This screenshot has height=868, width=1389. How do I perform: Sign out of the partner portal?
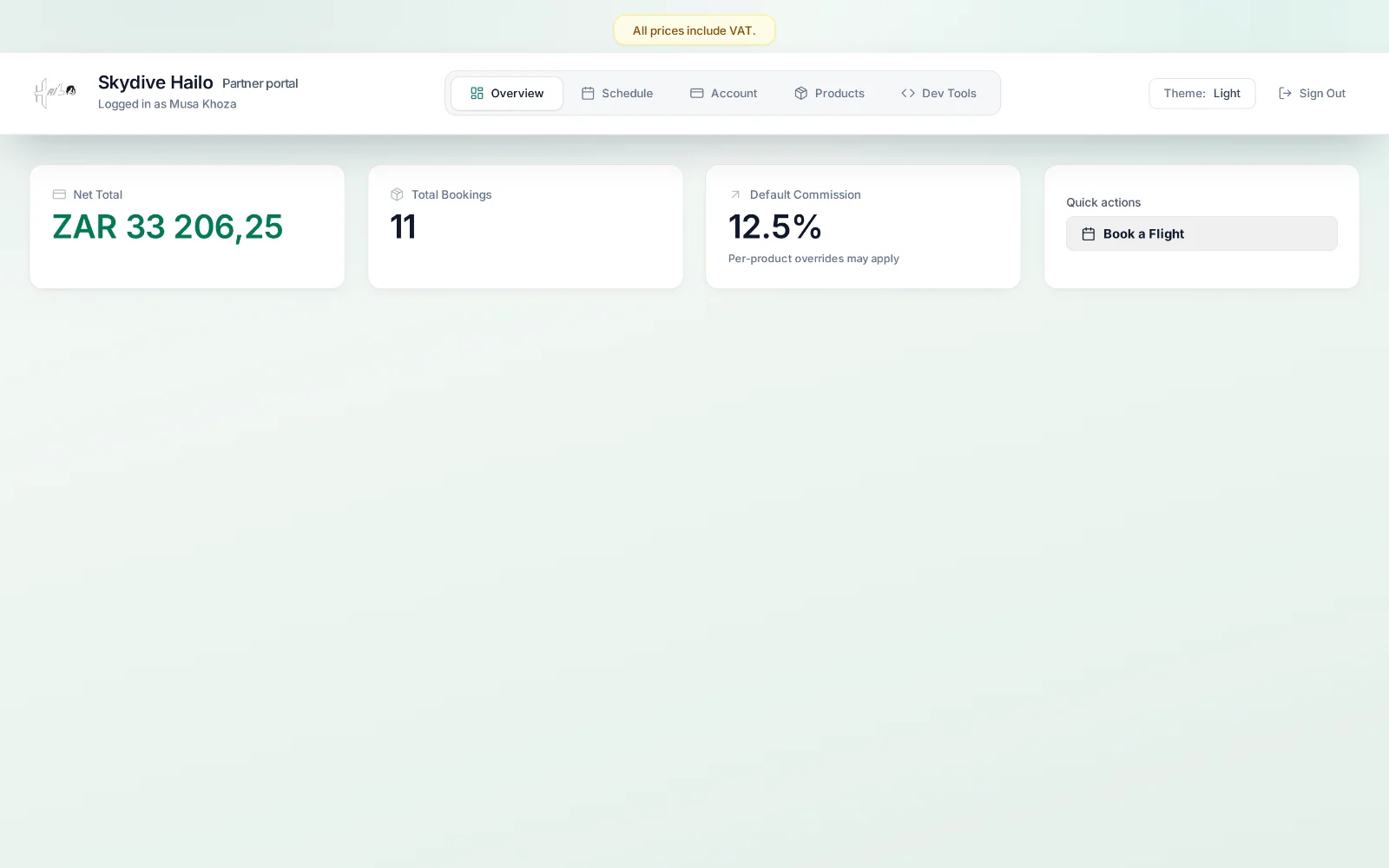1312,93
